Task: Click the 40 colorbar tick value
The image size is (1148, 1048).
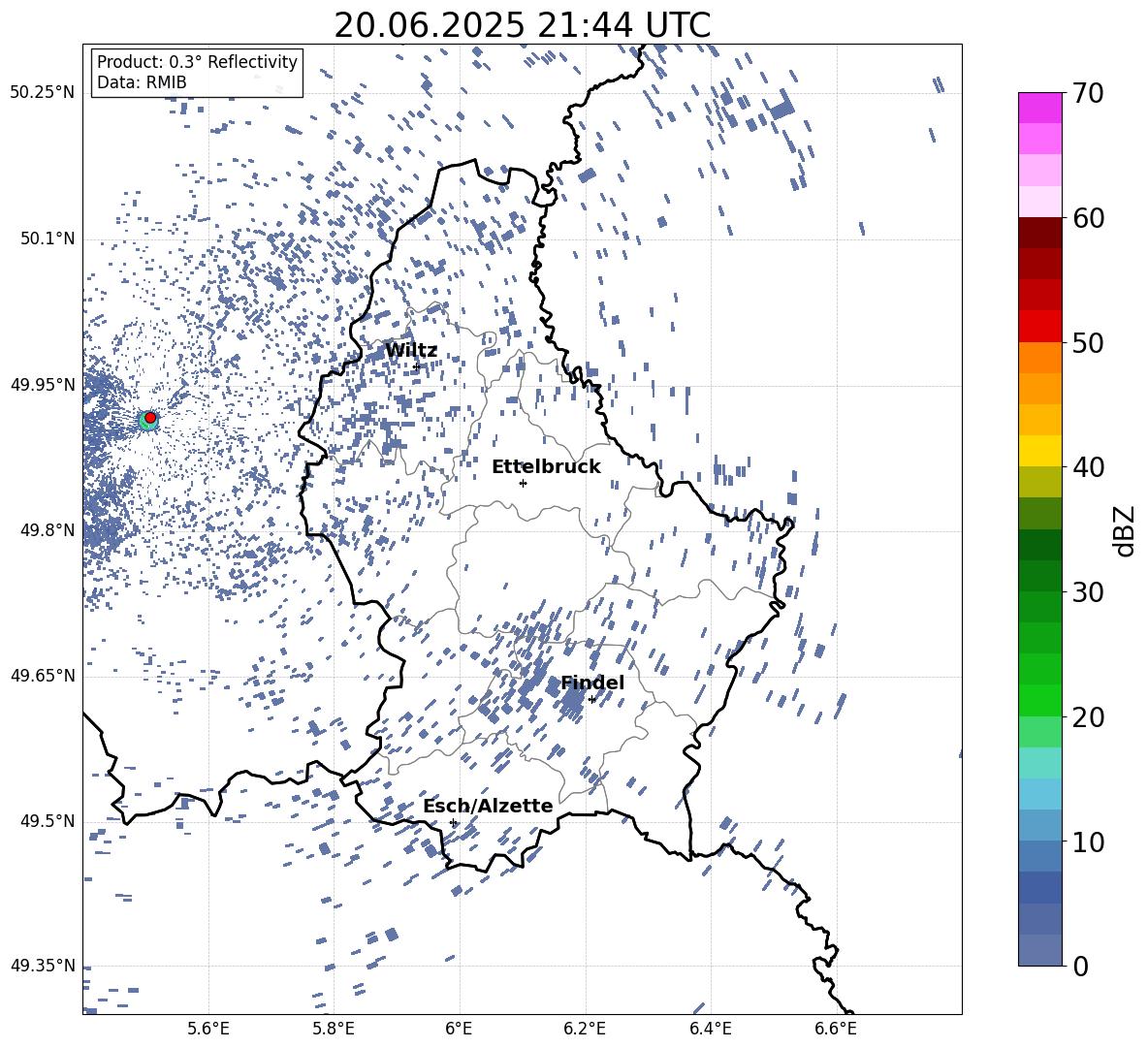Action: [x=1088, y=467]
